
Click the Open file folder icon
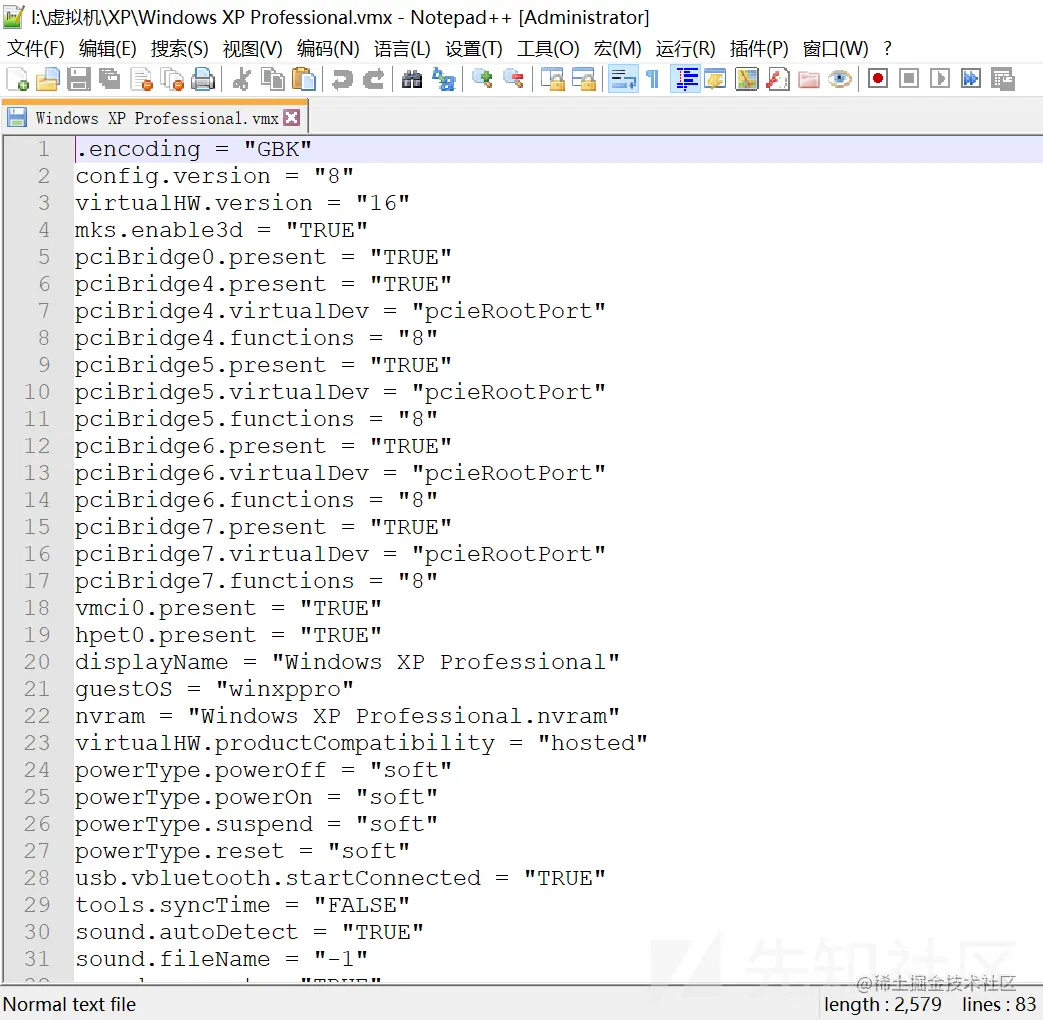pos(48,79)
